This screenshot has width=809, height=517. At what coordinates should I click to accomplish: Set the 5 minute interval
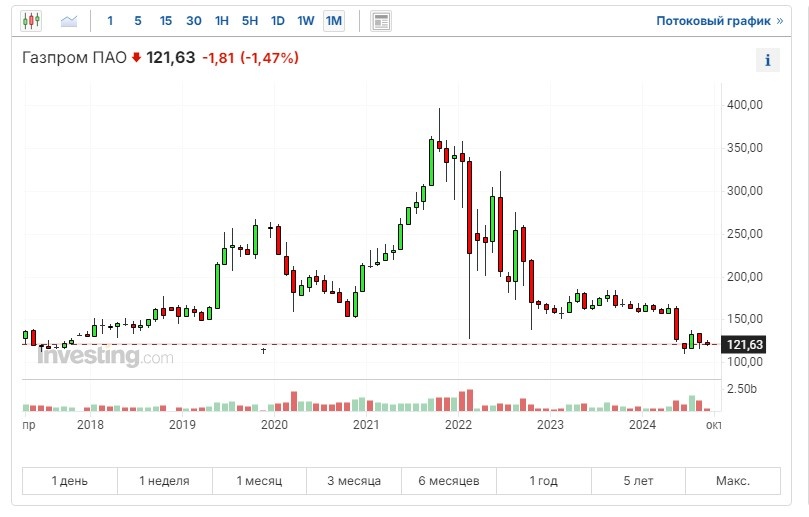click(138, 21)
